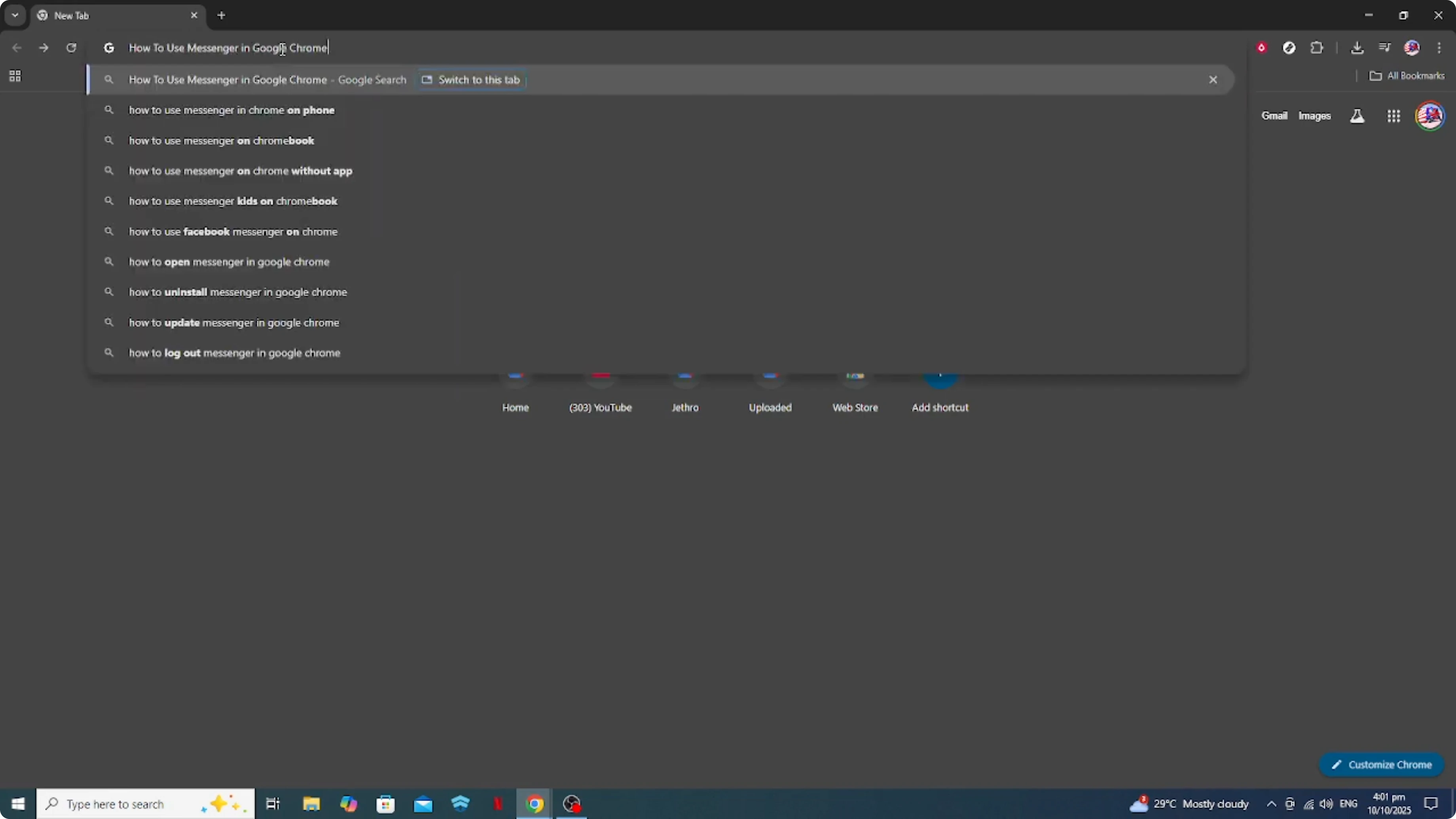Select suggestion how to open messenger in google chrome

point(228,262)
